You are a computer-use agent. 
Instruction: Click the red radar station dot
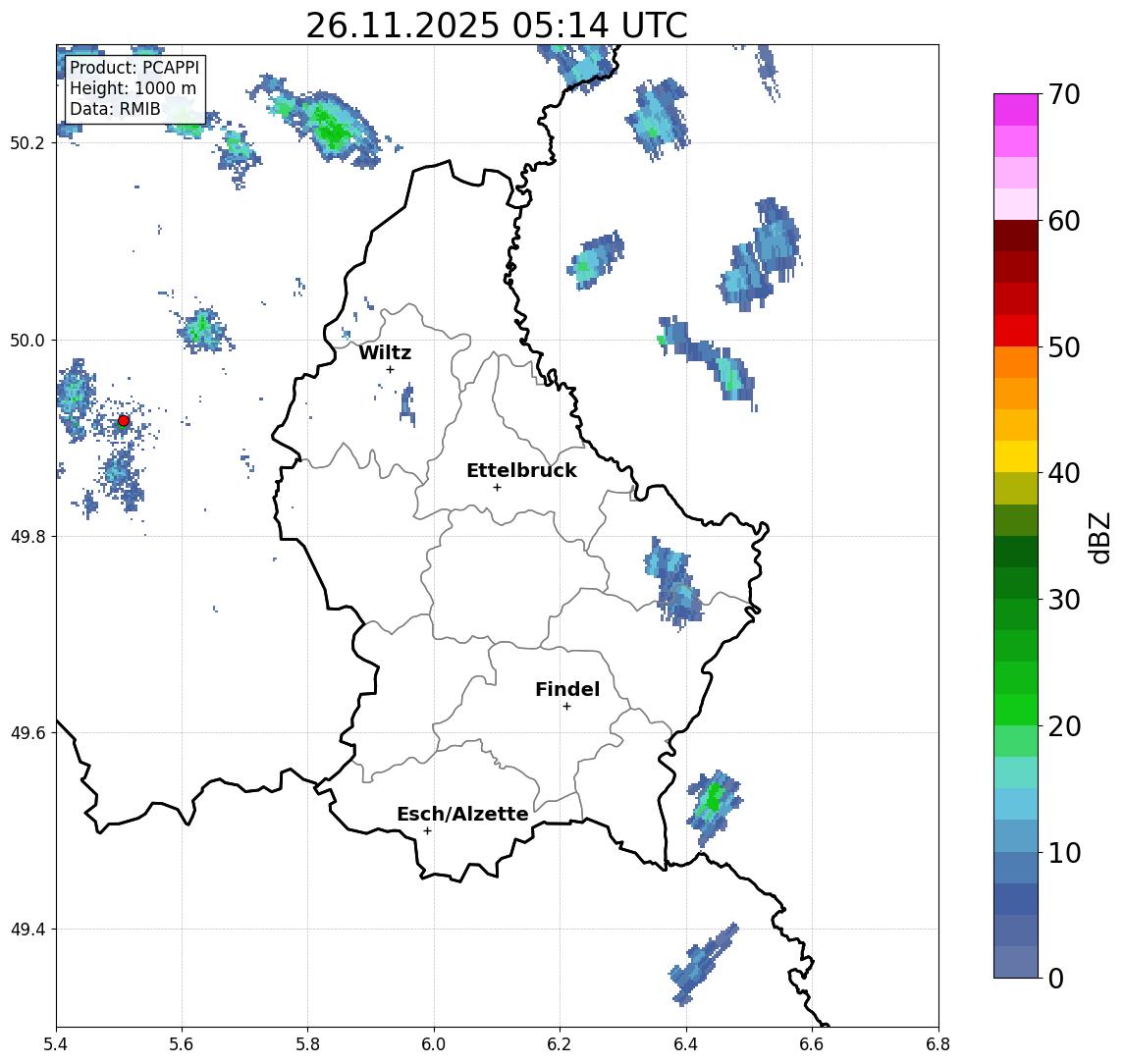124,421
